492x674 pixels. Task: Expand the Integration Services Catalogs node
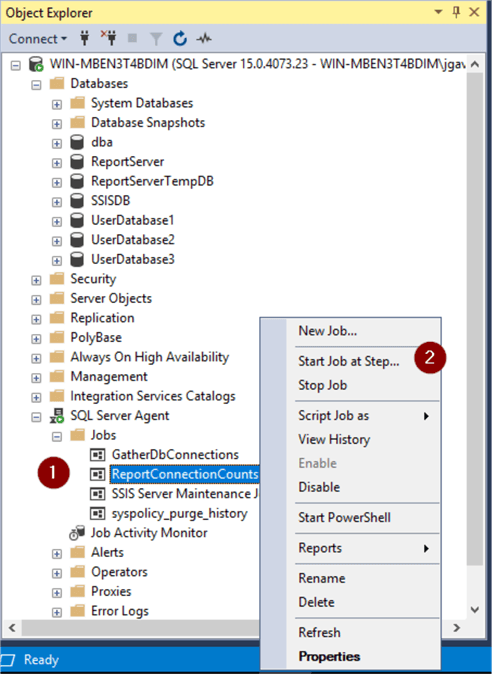[x=37, y=397]
